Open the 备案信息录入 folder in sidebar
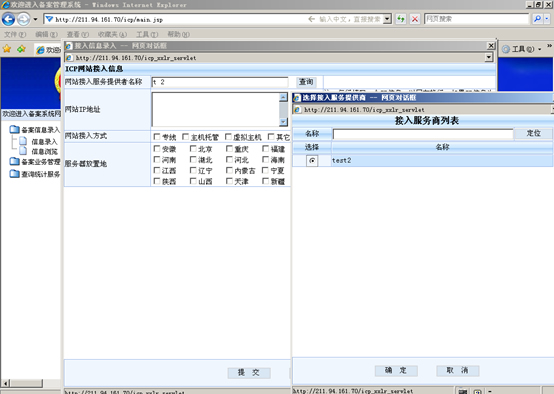Screen dimensions: 554x394 point(35,130)
